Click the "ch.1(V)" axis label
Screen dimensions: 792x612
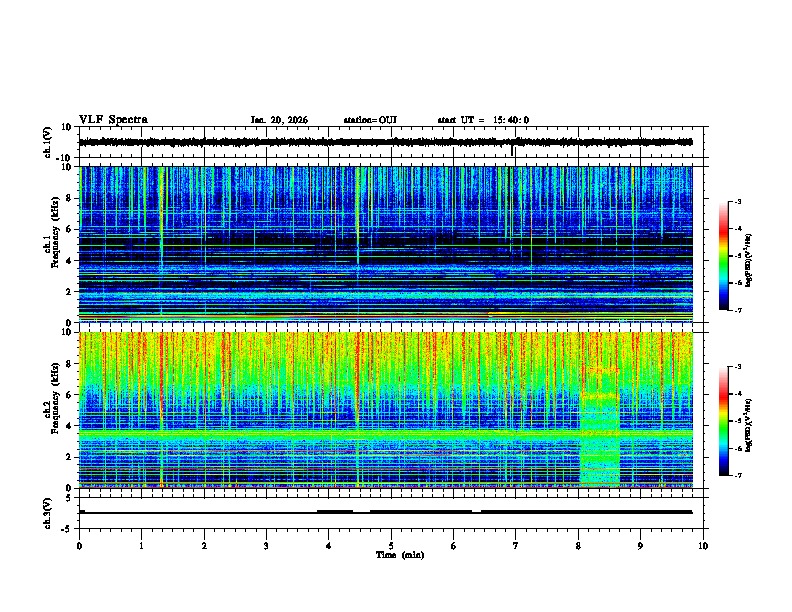(48, 142)
